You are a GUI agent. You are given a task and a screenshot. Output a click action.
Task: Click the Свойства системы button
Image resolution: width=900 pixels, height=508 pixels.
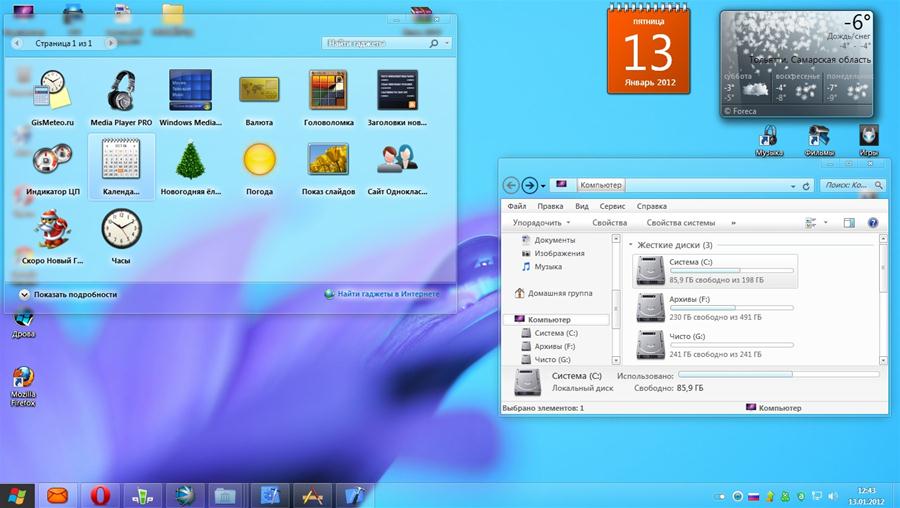point(680,223)
